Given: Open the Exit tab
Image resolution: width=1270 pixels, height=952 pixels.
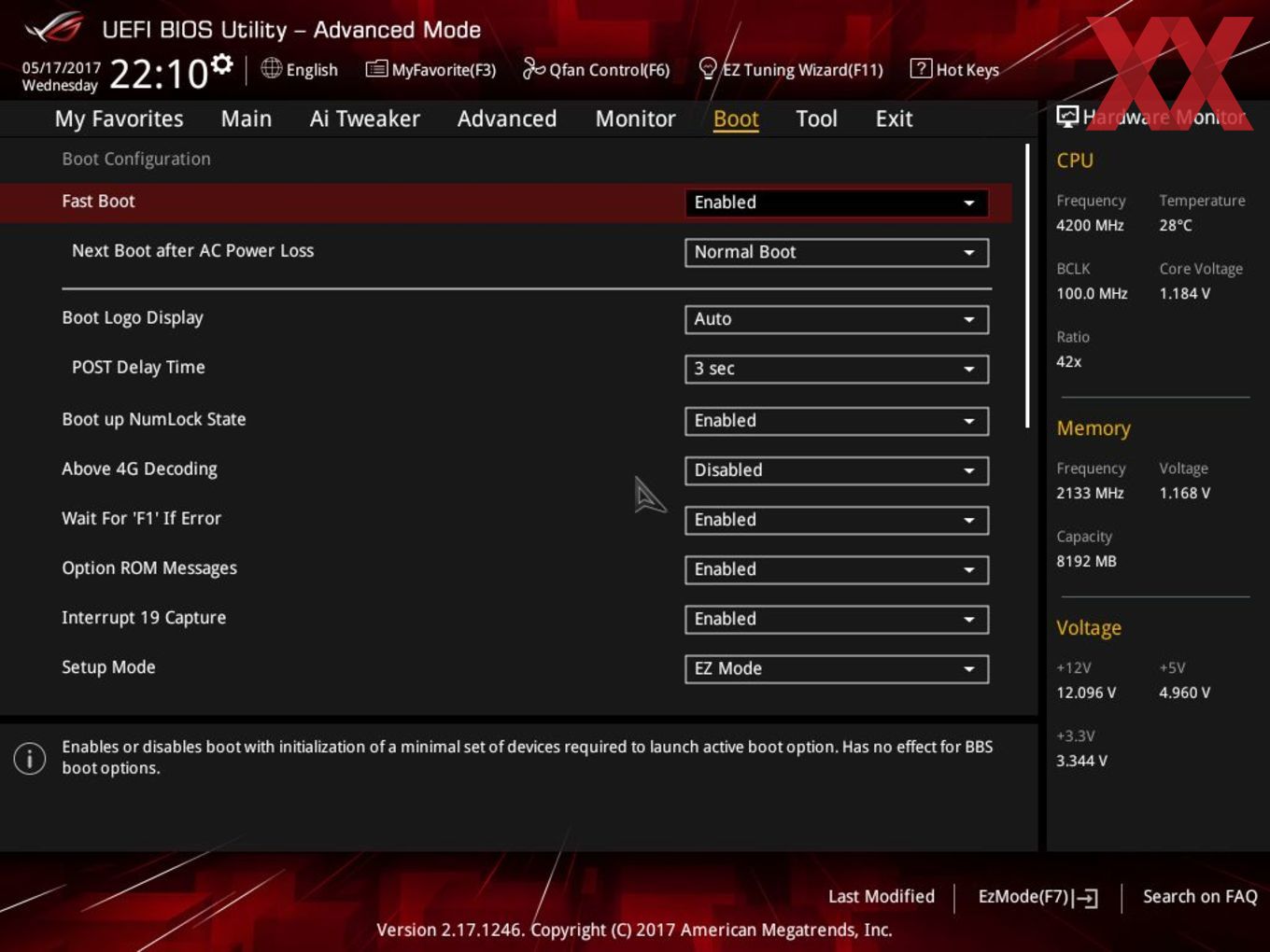Looking at the screenshot, I should pyautogui.click(x=894, y=119).
